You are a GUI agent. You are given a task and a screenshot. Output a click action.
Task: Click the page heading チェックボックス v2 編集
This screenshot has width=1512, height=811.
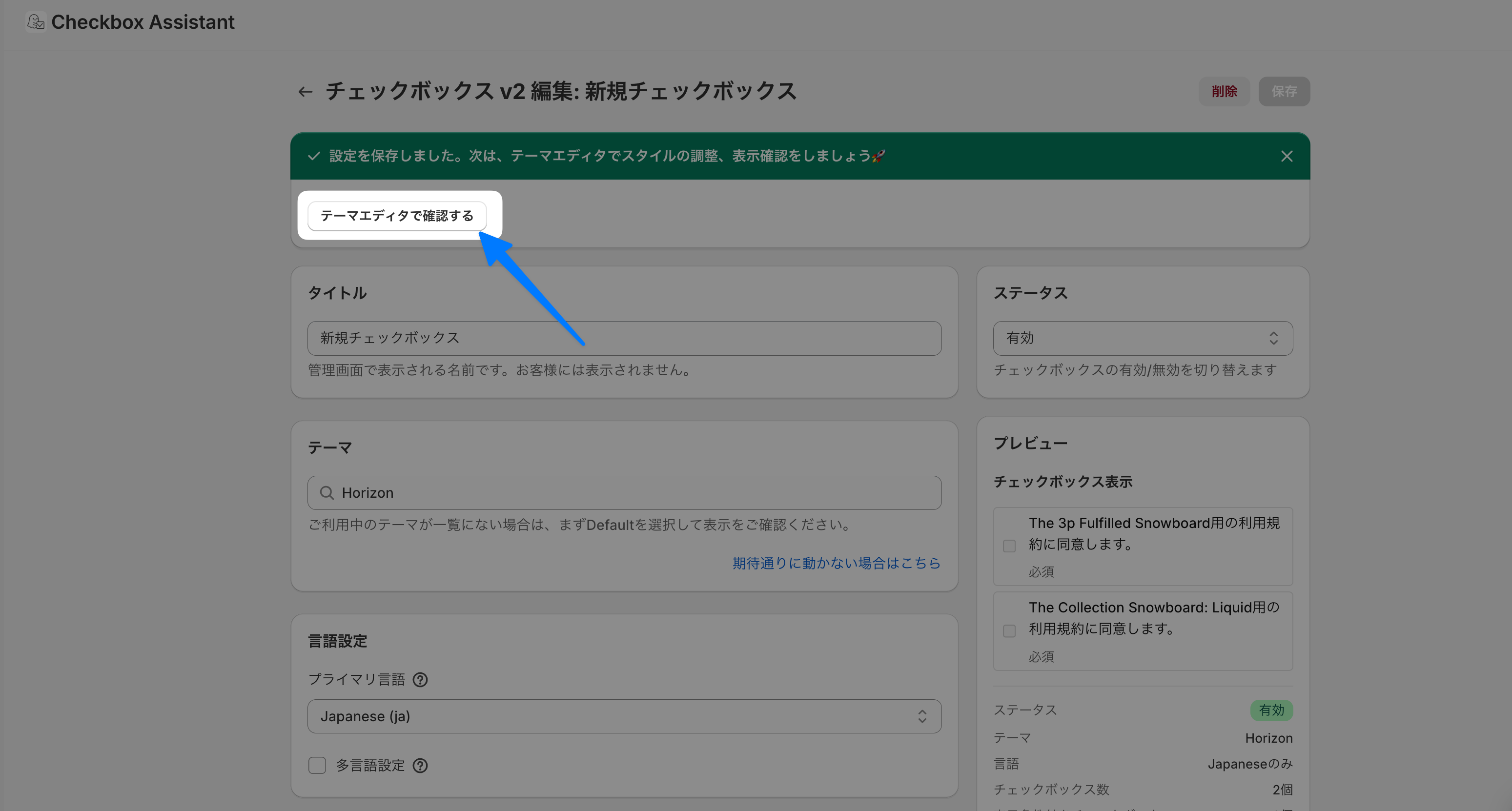(561, 92)
